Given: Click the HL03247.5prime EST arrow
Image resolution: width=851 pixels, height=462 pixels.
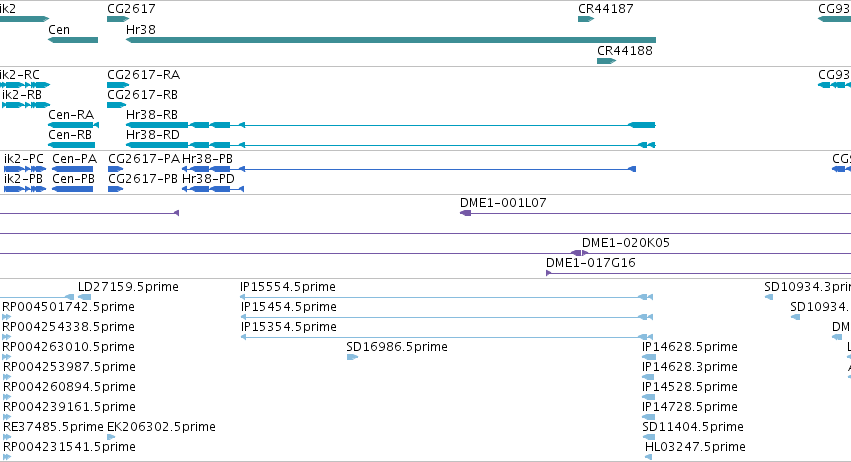Looking at the screenshot, I should (x=648, y=457).
